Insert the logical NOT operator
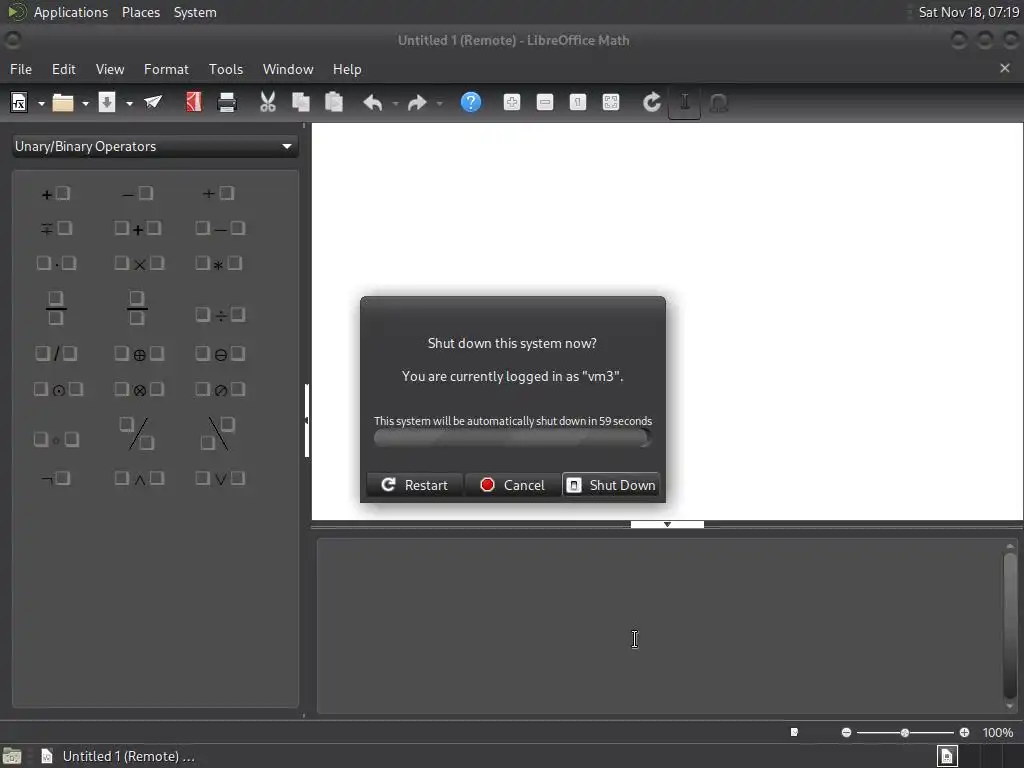 [56, 479]
